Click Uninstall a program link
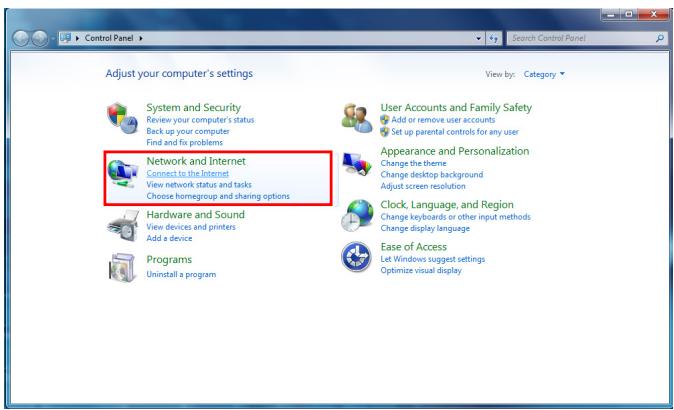Viewport: 674px width, 410px height. click(181, 274)
